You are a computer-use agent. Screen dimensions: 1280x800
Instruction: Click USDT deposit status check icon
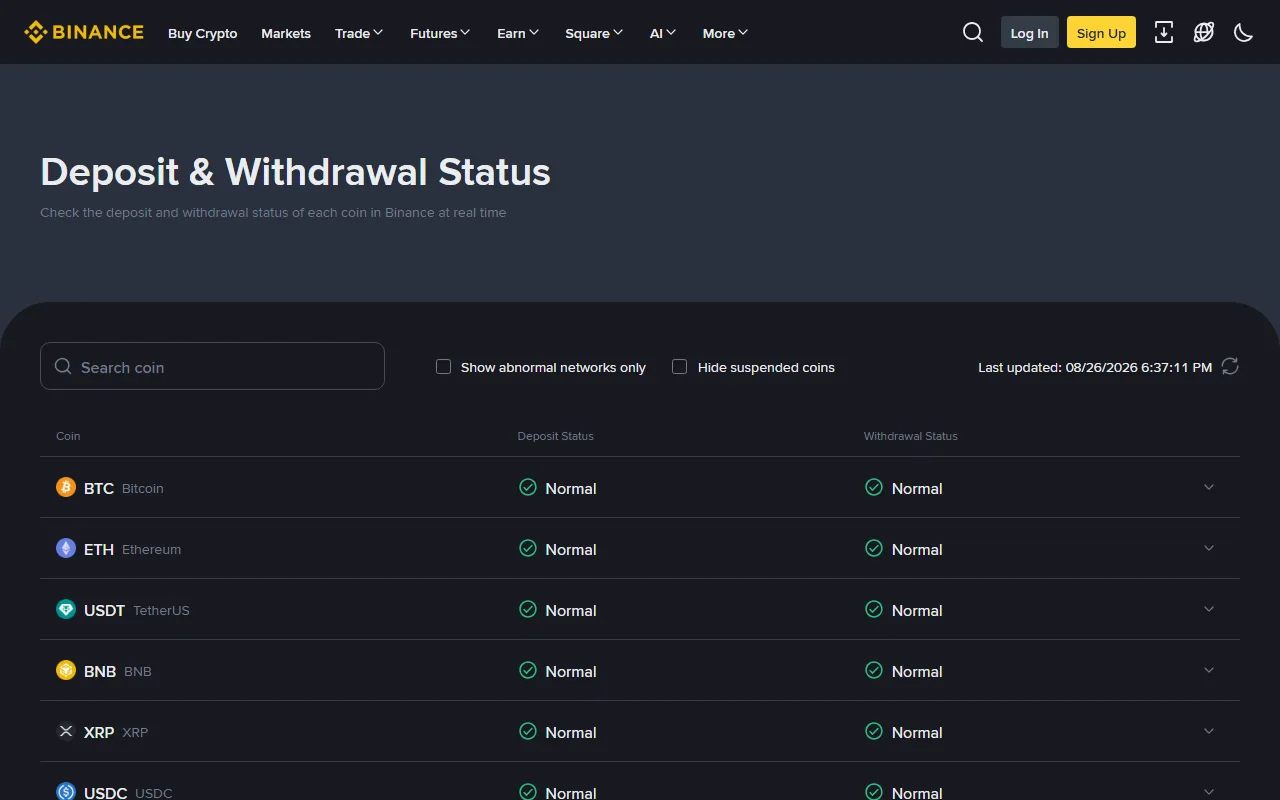[x=528, y=610]
